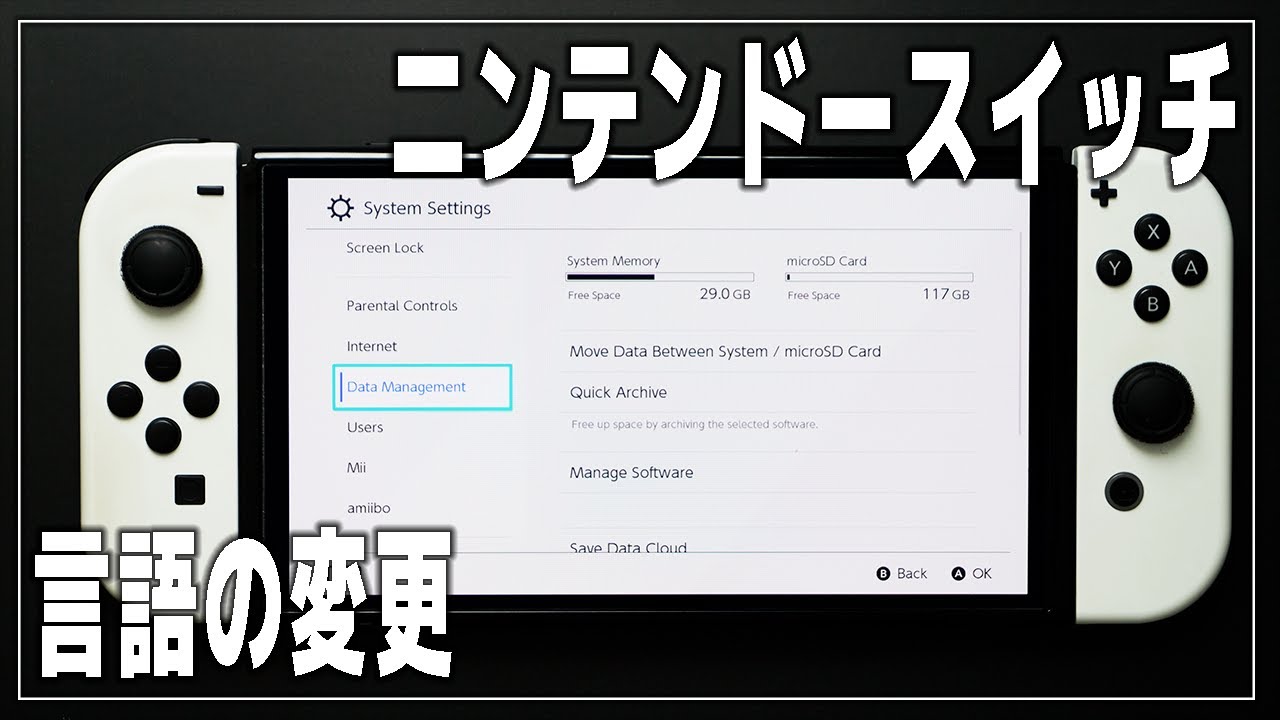Viewport: 1280px width, 720px height.
Task: Open Manage Software
Action: [x=631, y=472]
